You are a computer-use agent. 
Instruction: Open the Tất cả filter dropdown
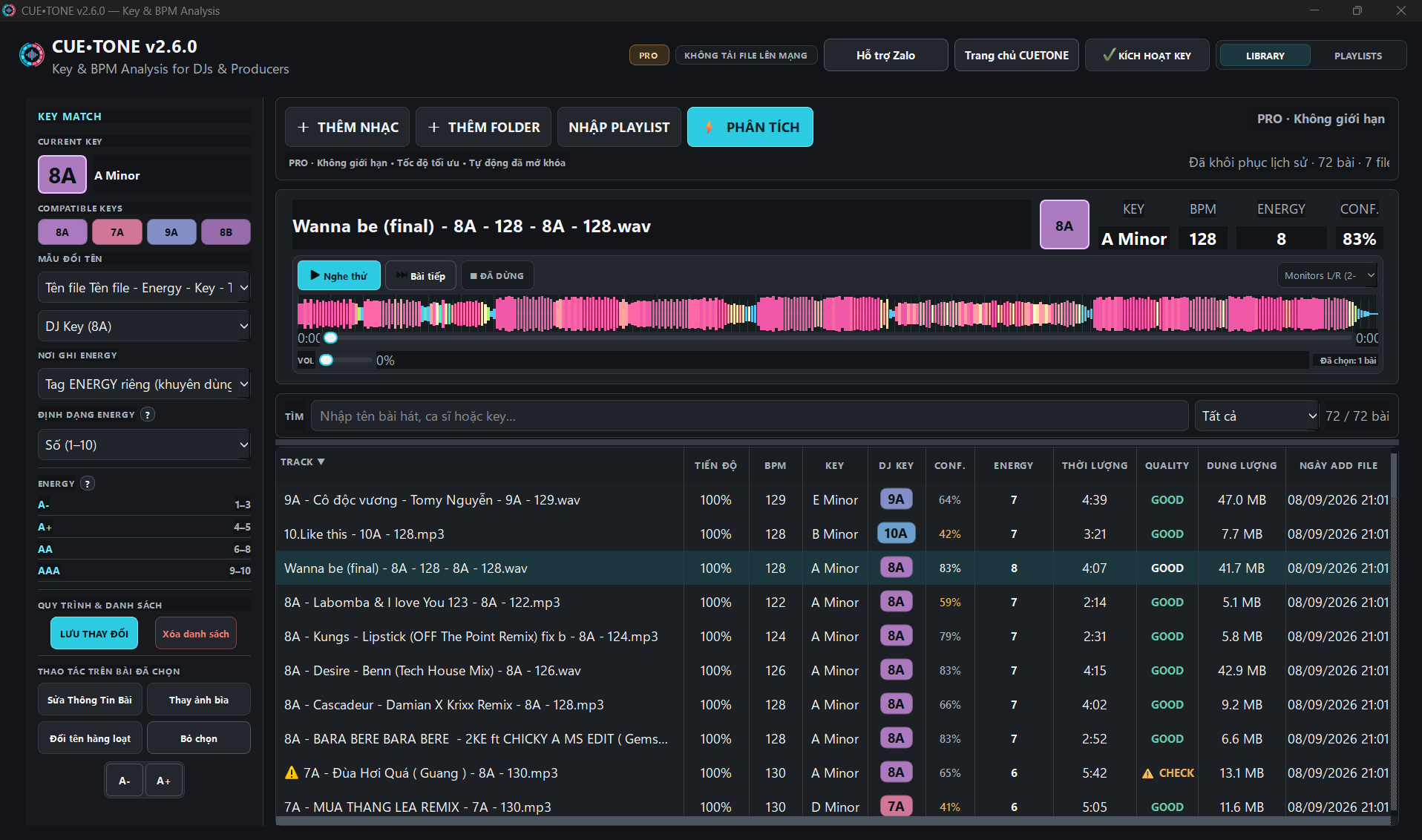1258,416
